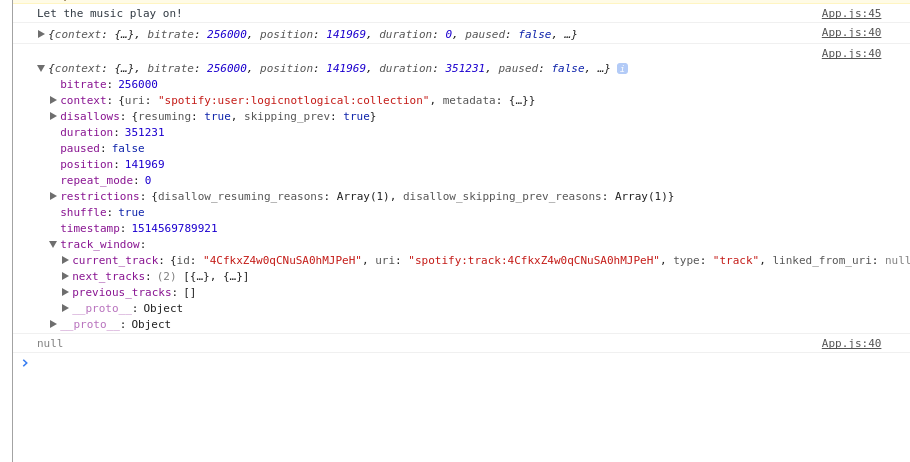Open App.js:40 link above expanded object
Screen dimensions: 910x462
[851, 53]
